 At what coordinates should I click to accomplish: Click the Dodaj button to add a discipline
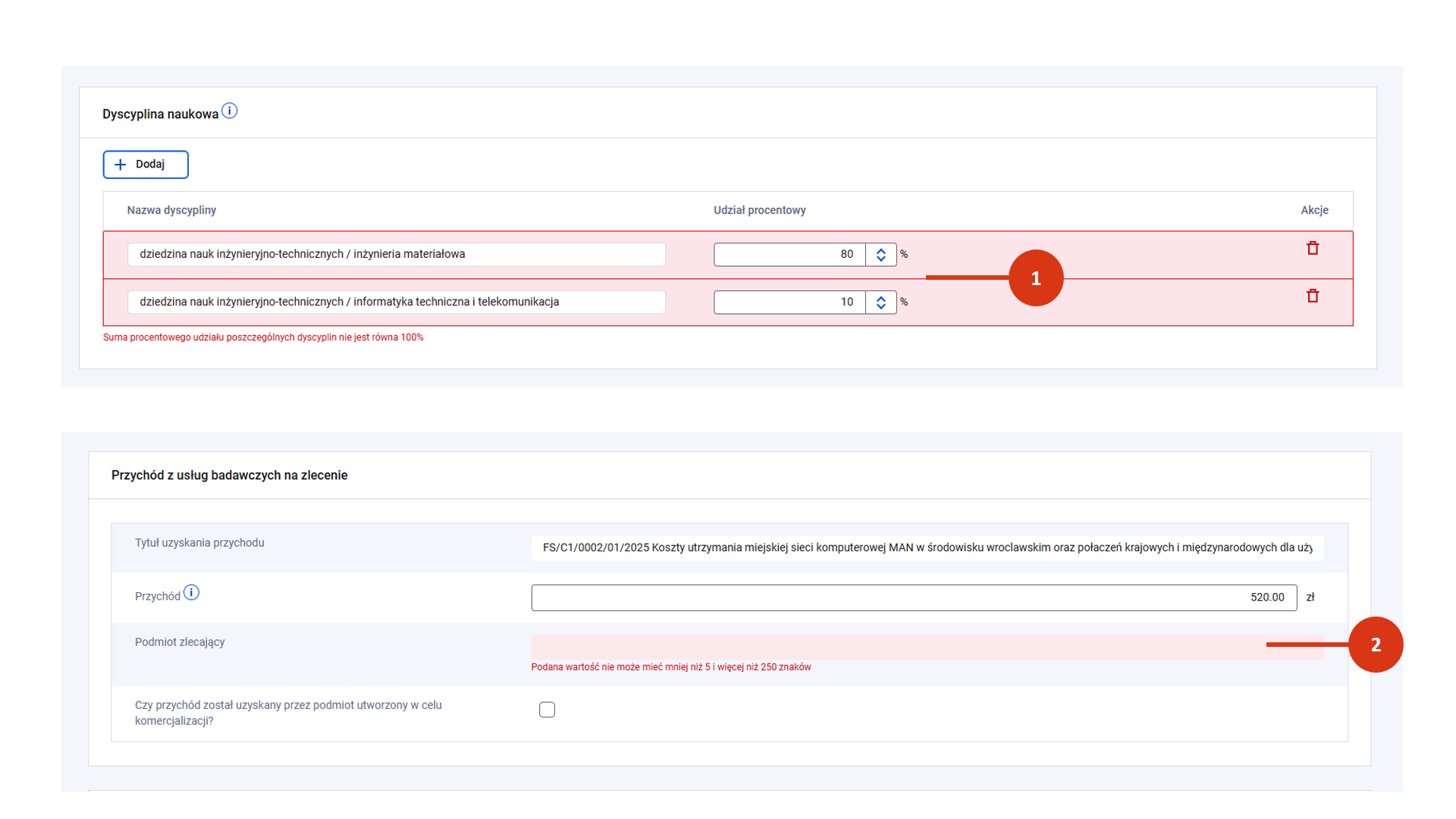pyautogui.click(x=146, y=165)
